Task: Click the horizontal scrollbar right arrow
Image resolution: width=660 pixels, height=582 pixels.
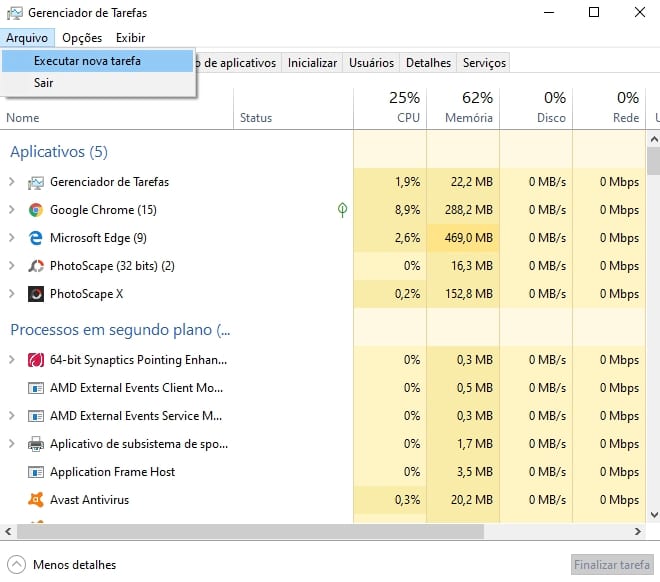Action: [x=638, y=532]
